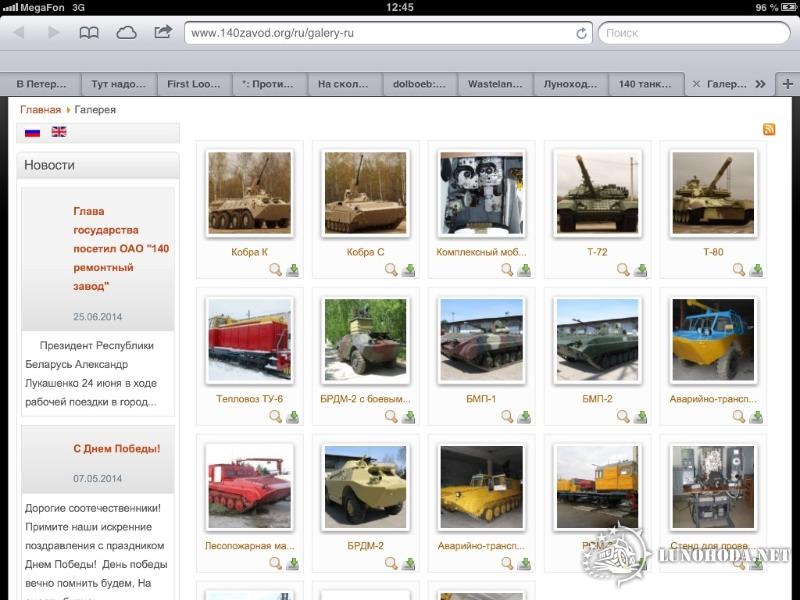
Task: Close the Галер... tab
Action: (x=696, y=84)
